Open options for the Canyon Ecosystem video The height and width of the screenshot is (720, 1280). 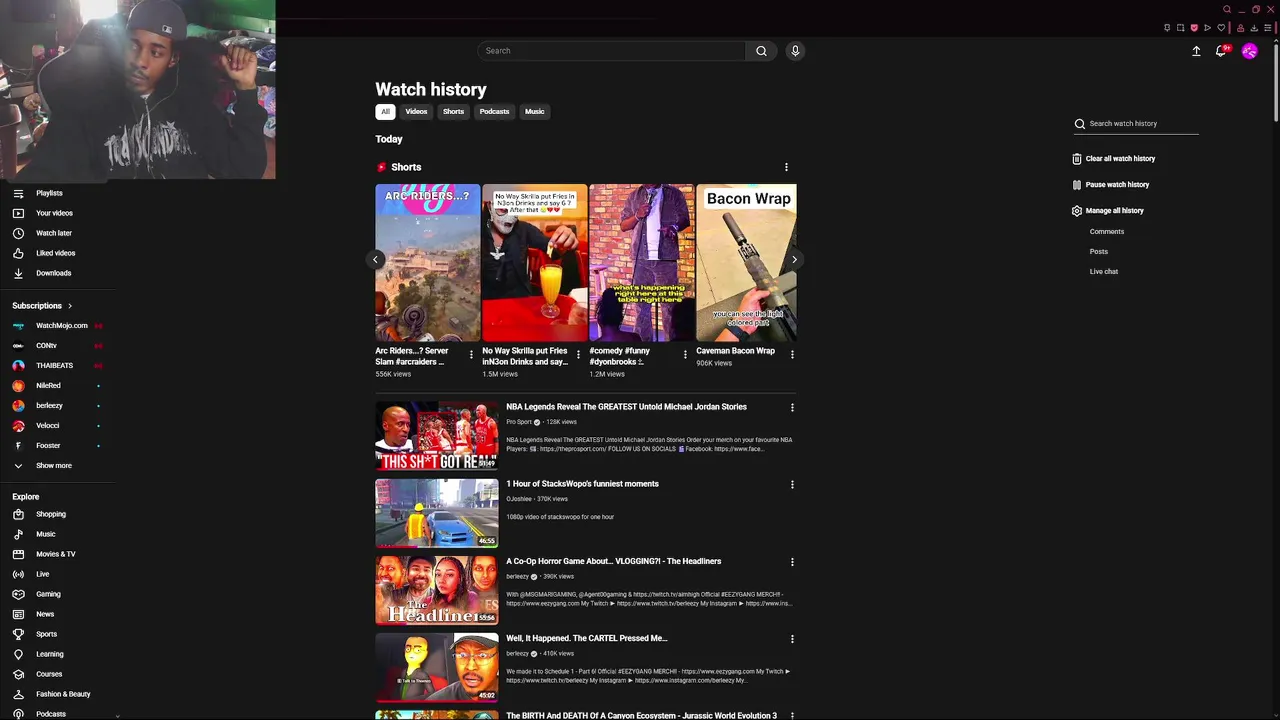[792, 715]
